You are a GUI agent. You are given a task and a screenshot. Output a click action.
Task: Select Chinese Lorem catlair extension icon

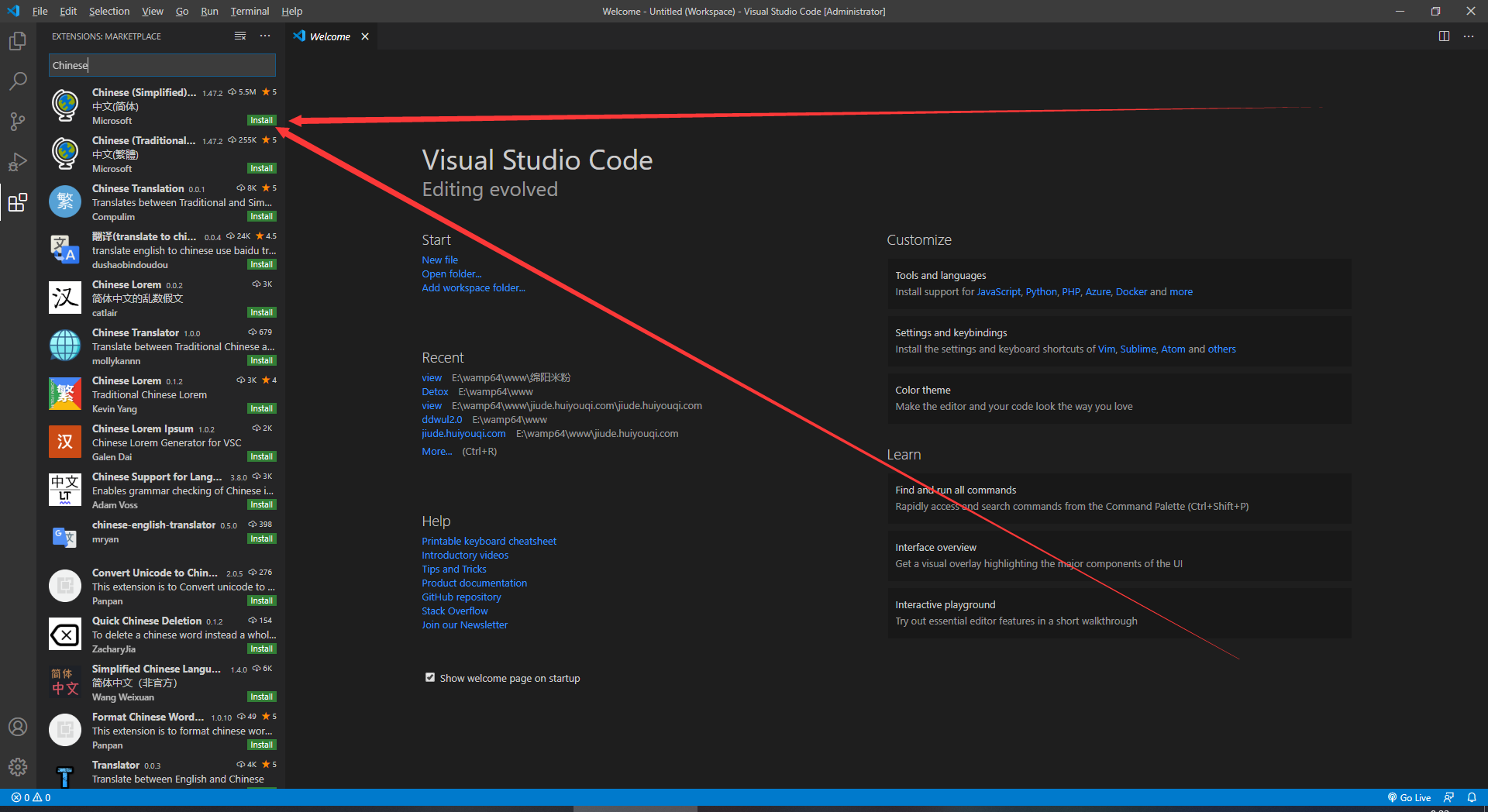click(x=65, y=298)
